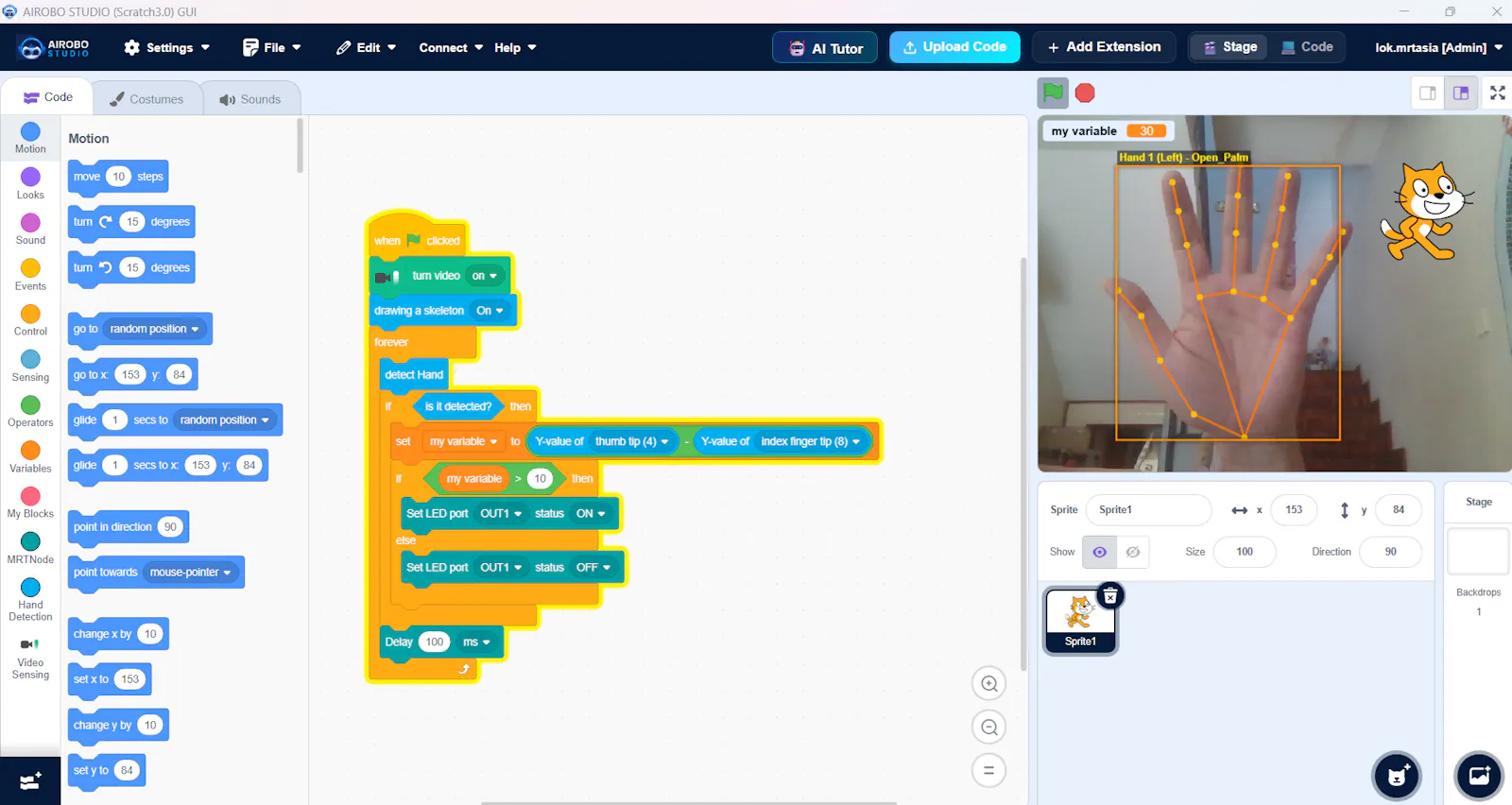Screen dimensions: 1512x805
Task: Switch to the Costumes tab
Action: [x=146, y=99]
